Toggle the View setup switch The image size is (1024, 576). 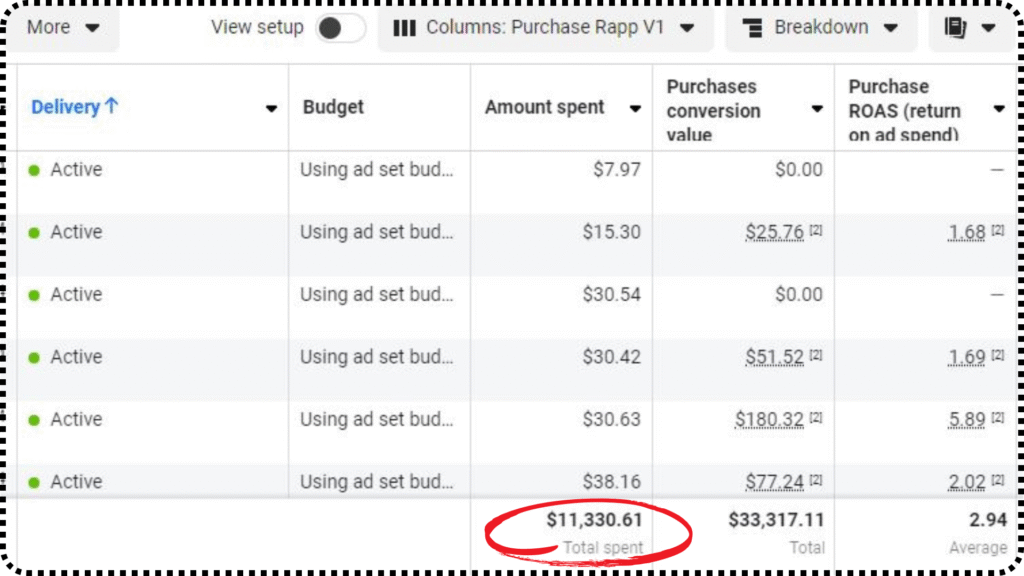pyautogui.click(x=341, y=28)
